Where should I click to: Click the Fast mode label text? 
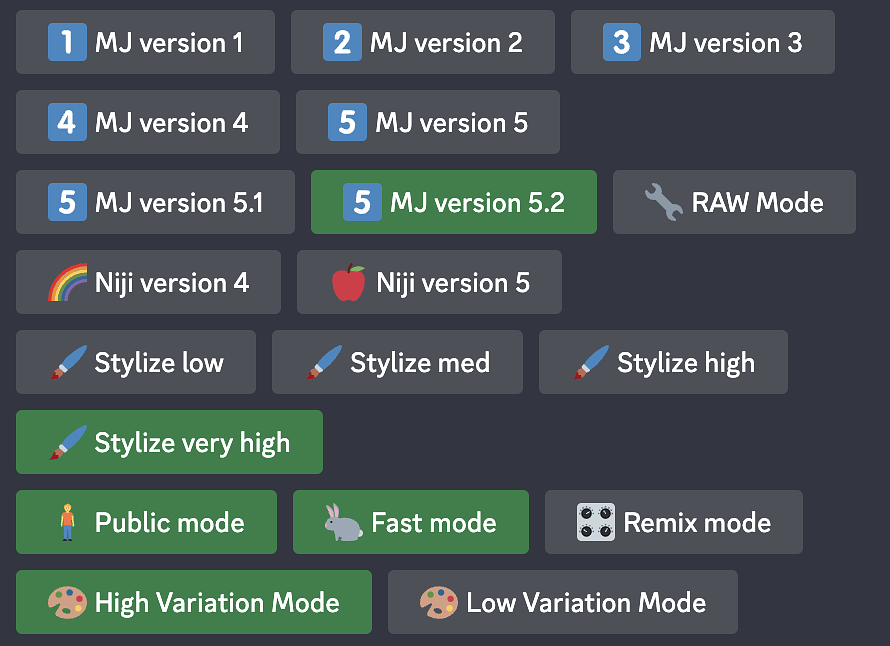pyautogui.click(x=433, y=523)
